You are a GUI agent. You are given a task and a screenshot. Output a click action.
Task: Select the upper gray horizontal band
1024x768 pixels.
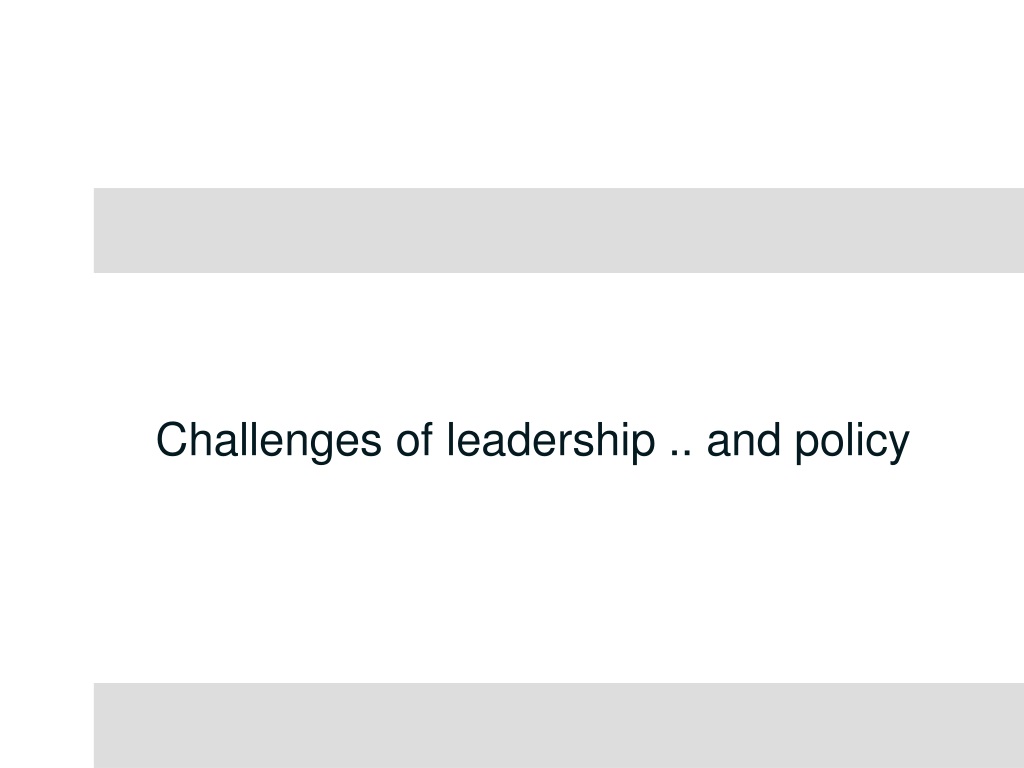(x=559, y=231)
